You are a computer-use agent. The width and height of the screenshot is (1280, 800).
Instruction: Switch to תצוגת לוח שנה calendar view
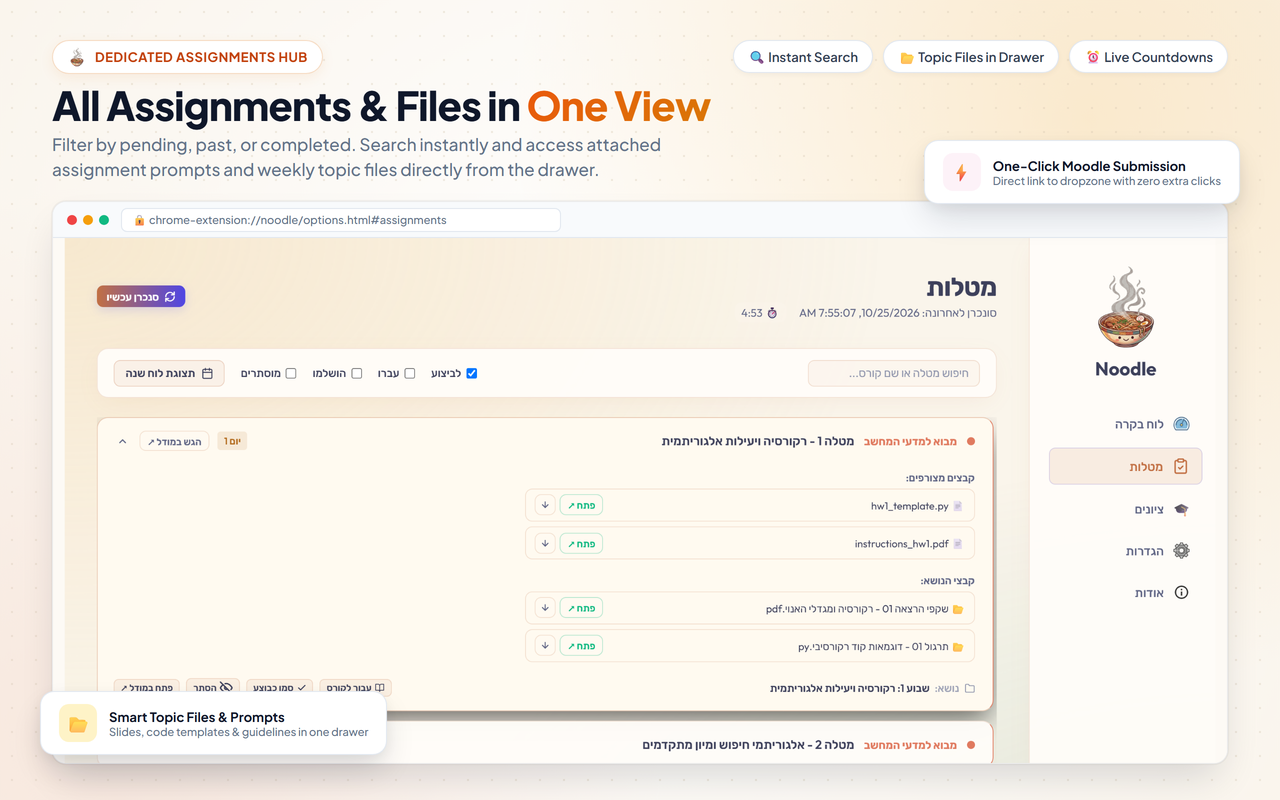coord(169,373)
